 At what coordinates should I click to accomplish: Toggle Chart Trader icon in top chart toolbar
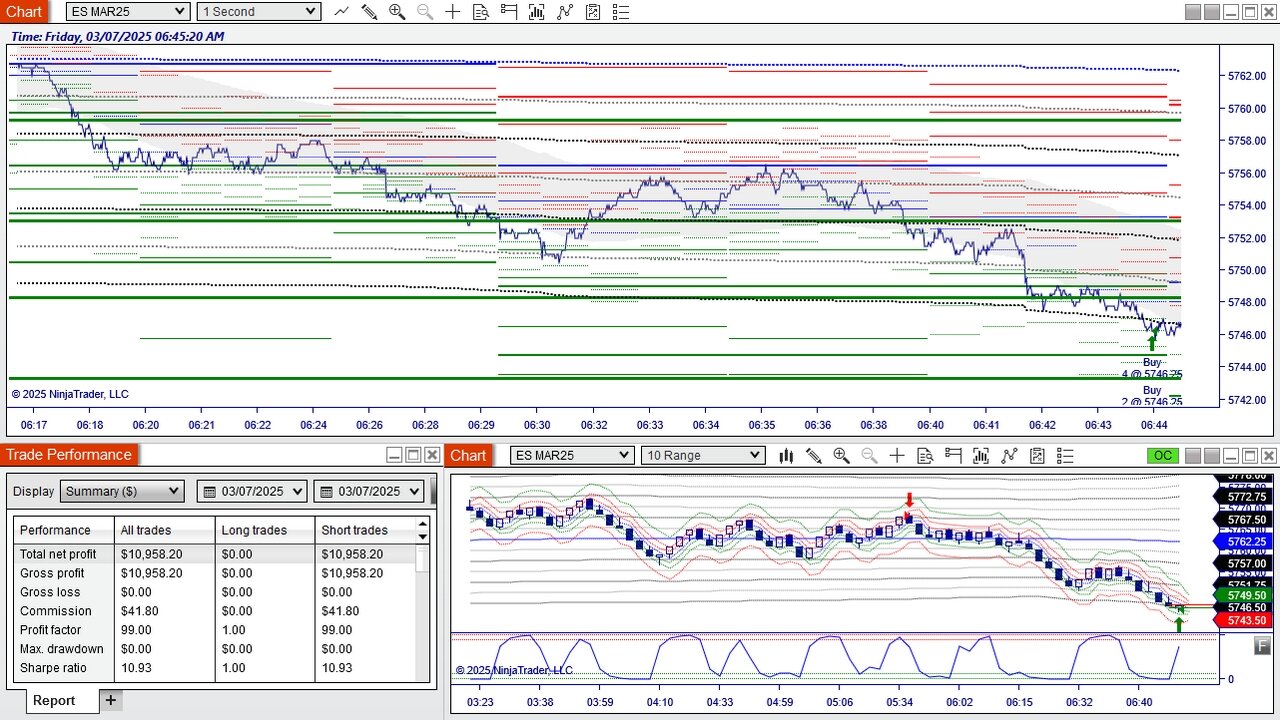pos(509,12)
